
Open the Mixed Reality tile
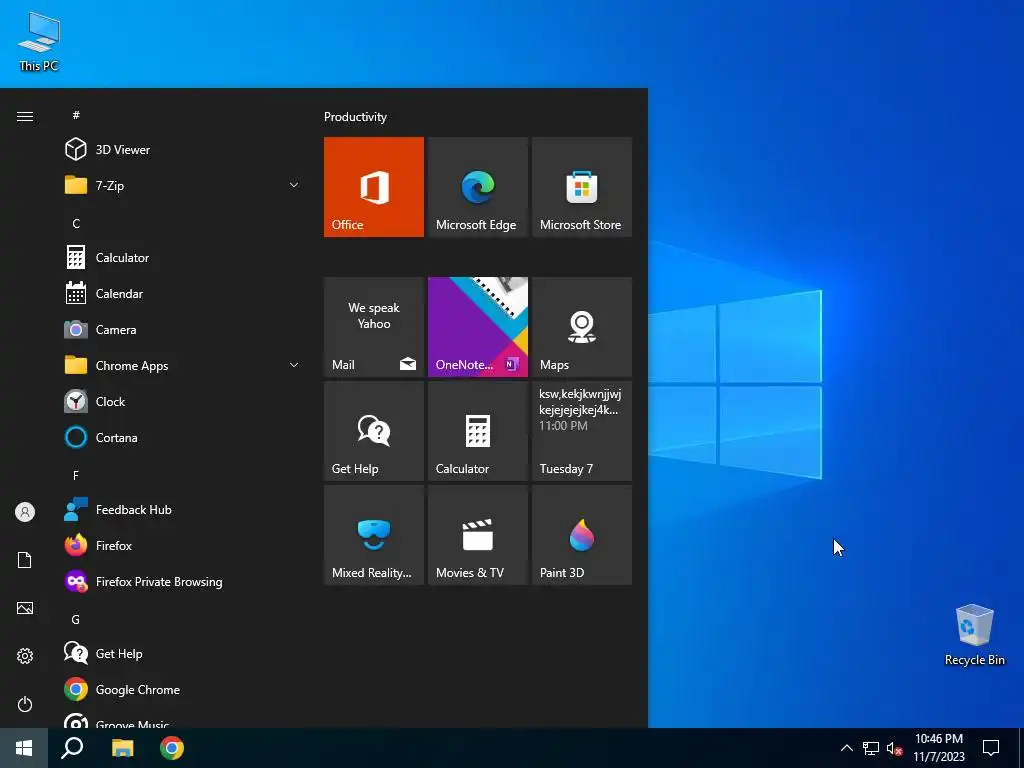(374, 535)
